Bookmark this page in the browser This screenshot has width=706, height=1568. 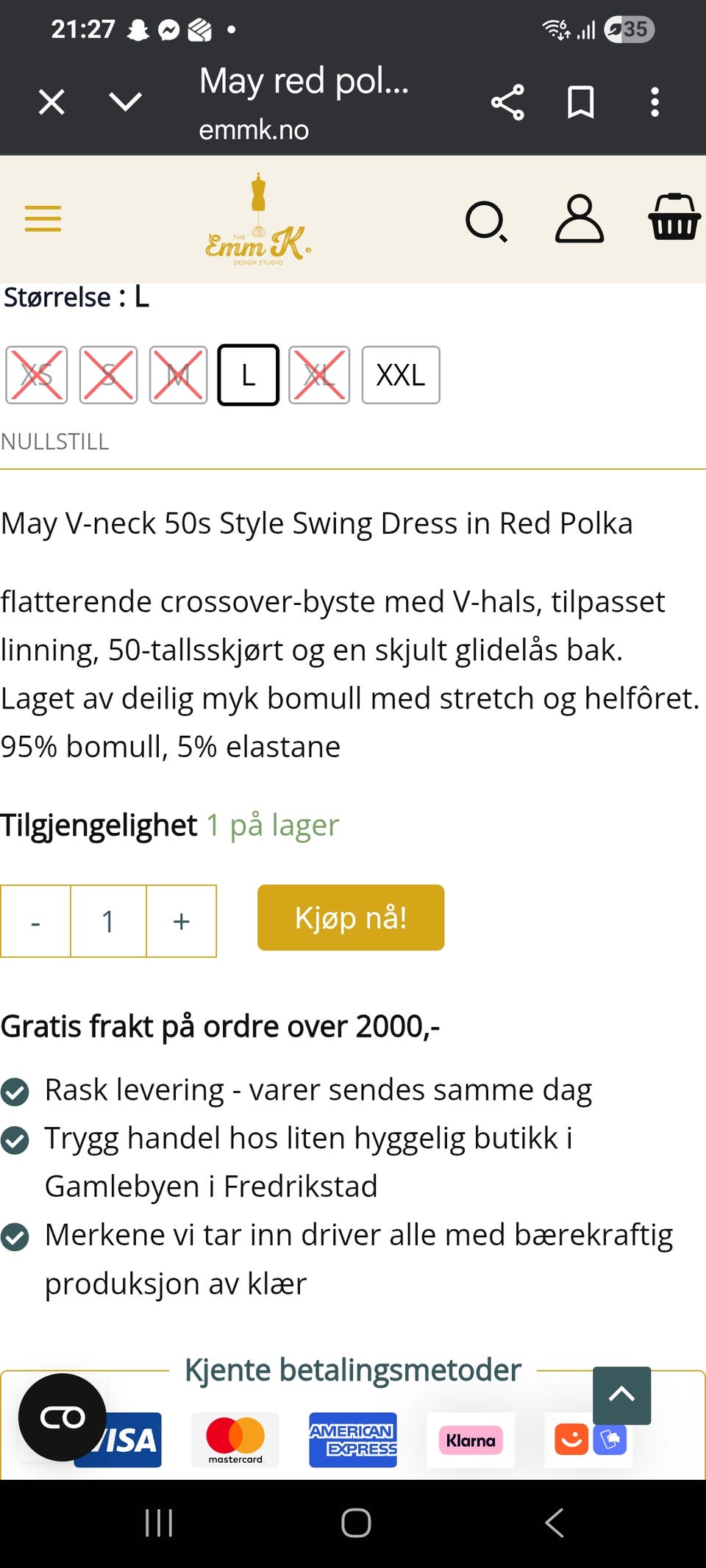coord(580,101)
